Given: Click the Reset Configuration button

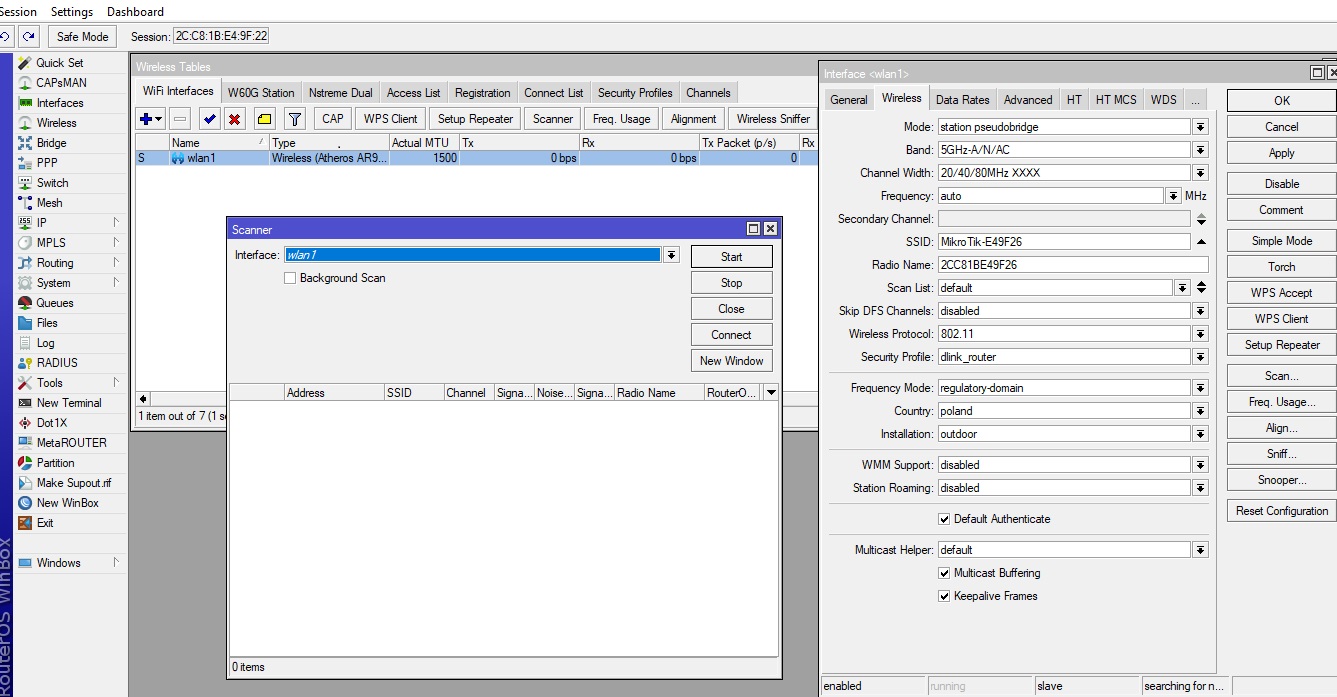Looking at the screenshot, I should pyautogui.click(x=1281, y=511).
